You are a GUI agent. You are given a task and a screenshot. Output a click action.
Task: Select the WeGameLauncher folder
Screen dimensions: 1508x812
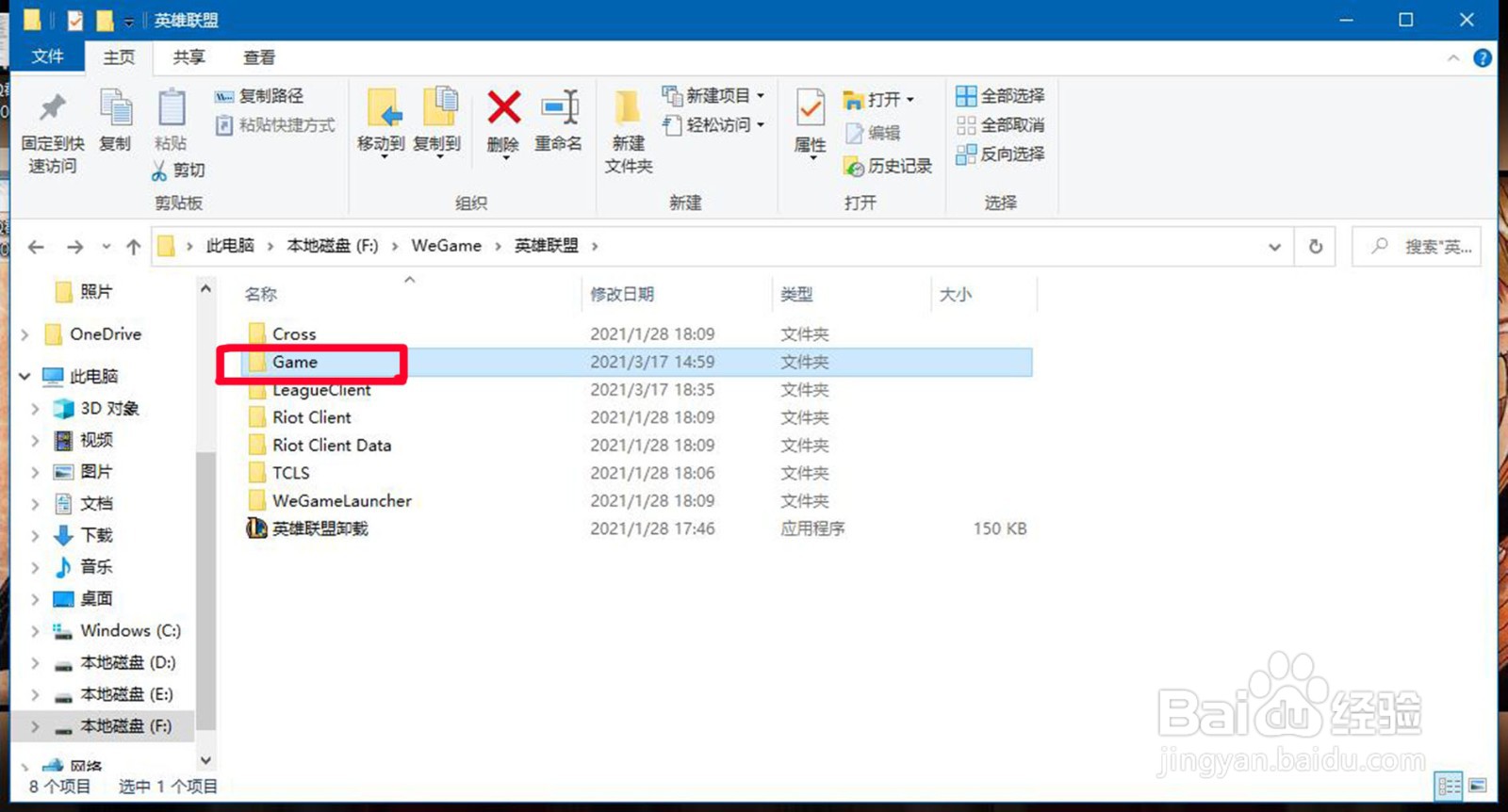click(x=342, y=501)
